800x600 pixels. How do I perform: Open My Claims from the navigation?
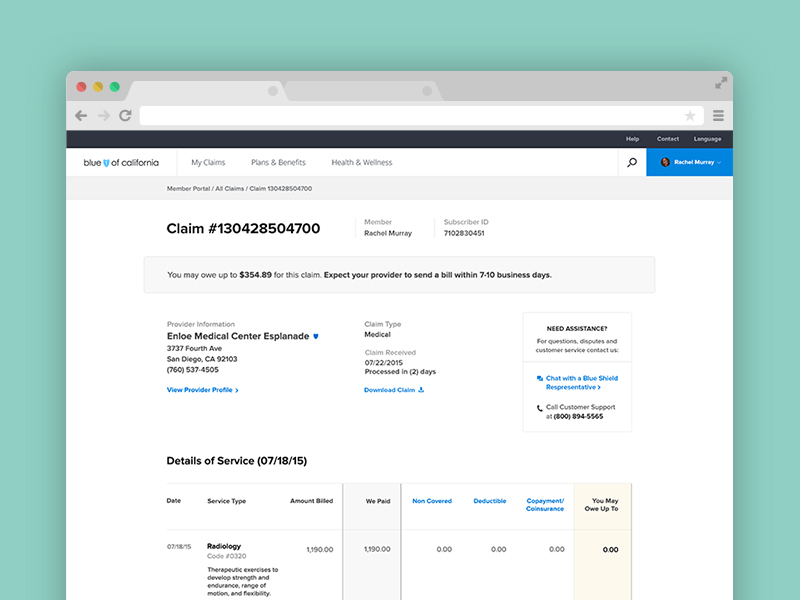pyautogui.click(x=207, y=162)
